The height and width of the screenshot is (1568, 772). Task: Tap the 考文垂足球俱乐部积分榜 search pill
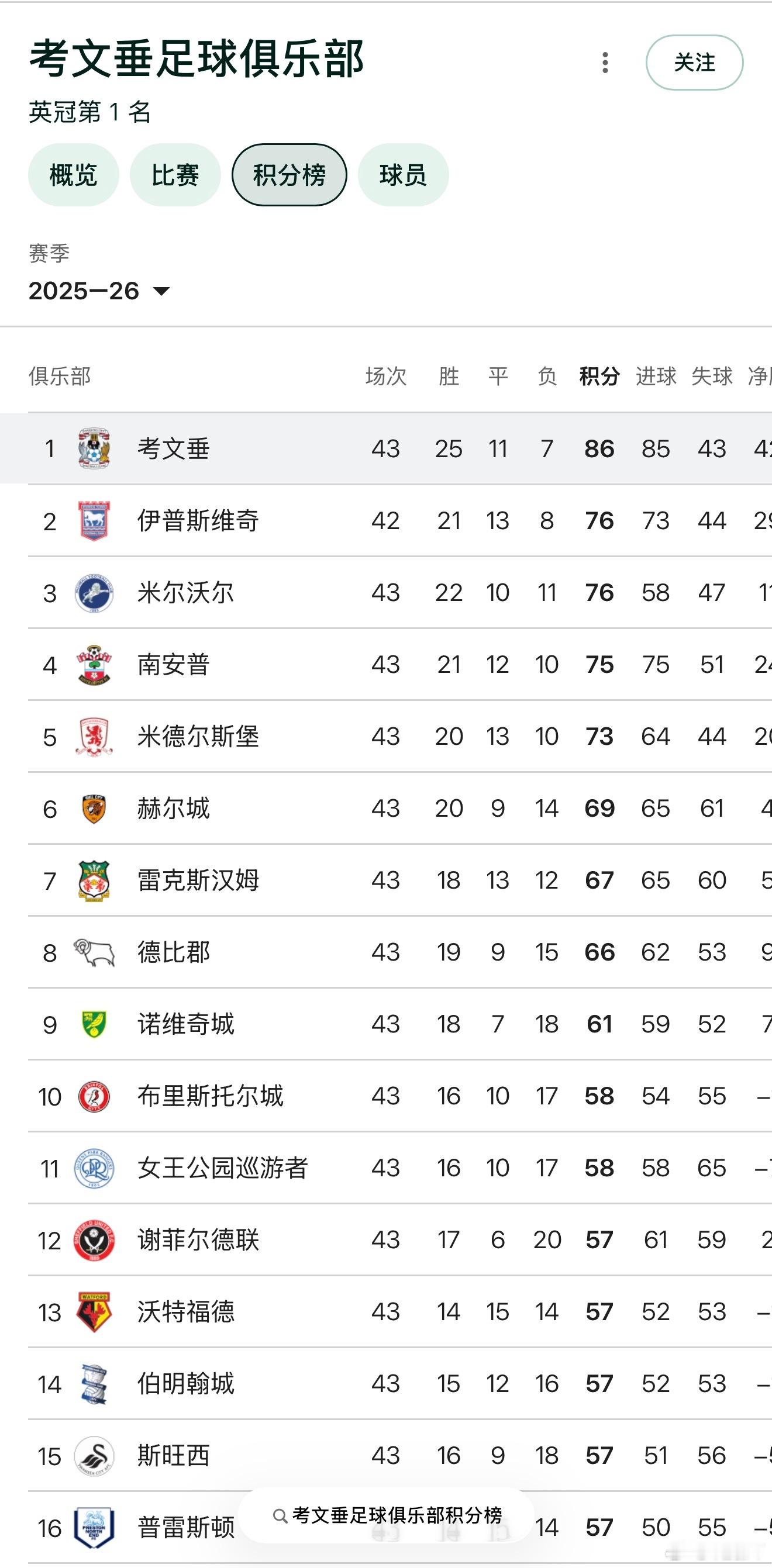(387, 1515)
